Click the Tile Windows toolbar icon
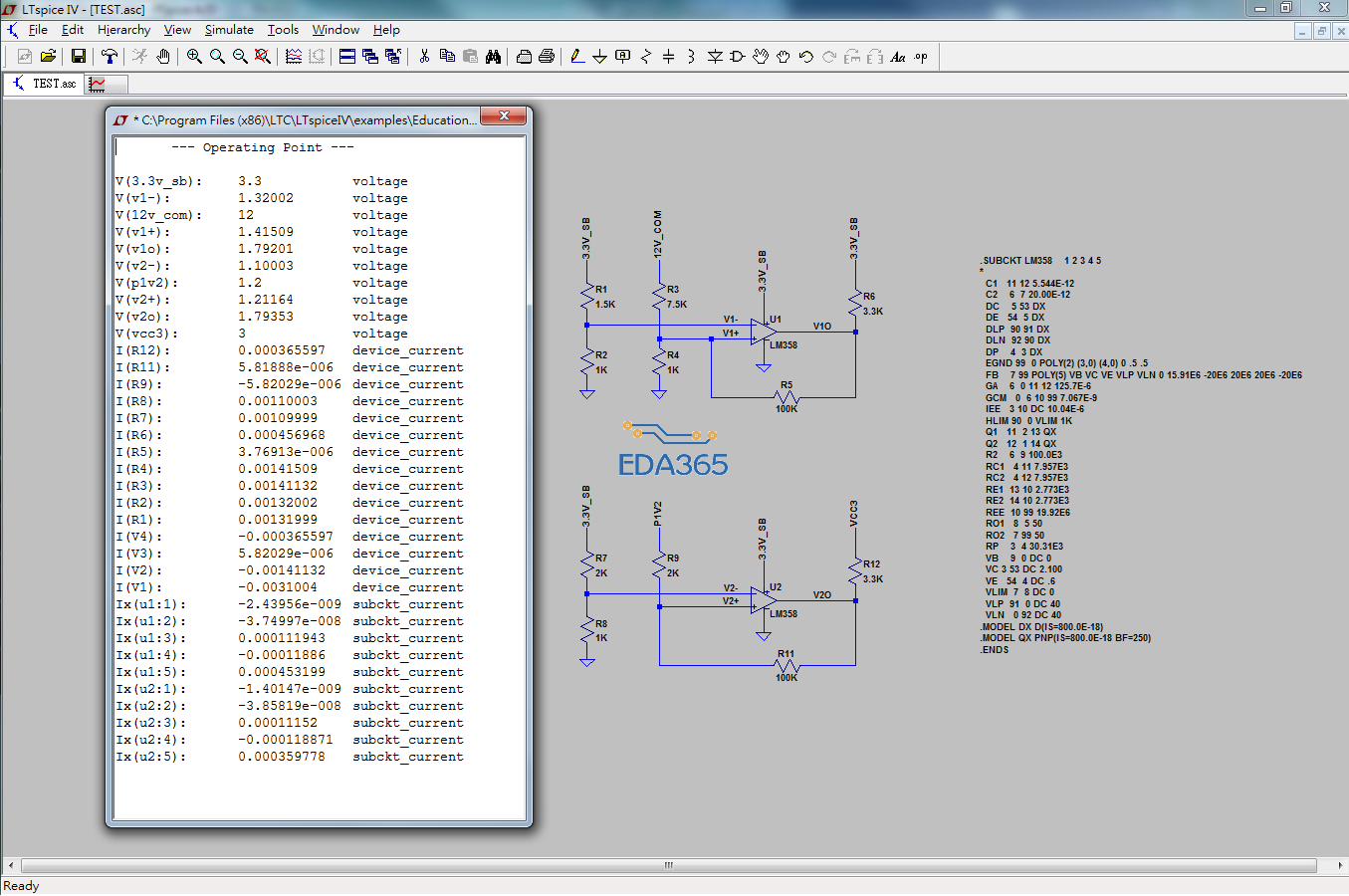This screenshot has width=1349, height=896. (347, 57)
